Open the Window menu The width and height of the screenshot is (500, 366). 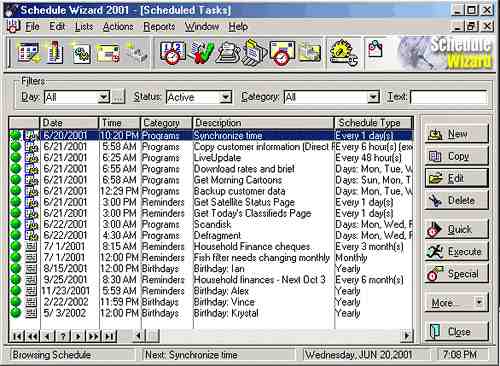(x=202, y=26)
